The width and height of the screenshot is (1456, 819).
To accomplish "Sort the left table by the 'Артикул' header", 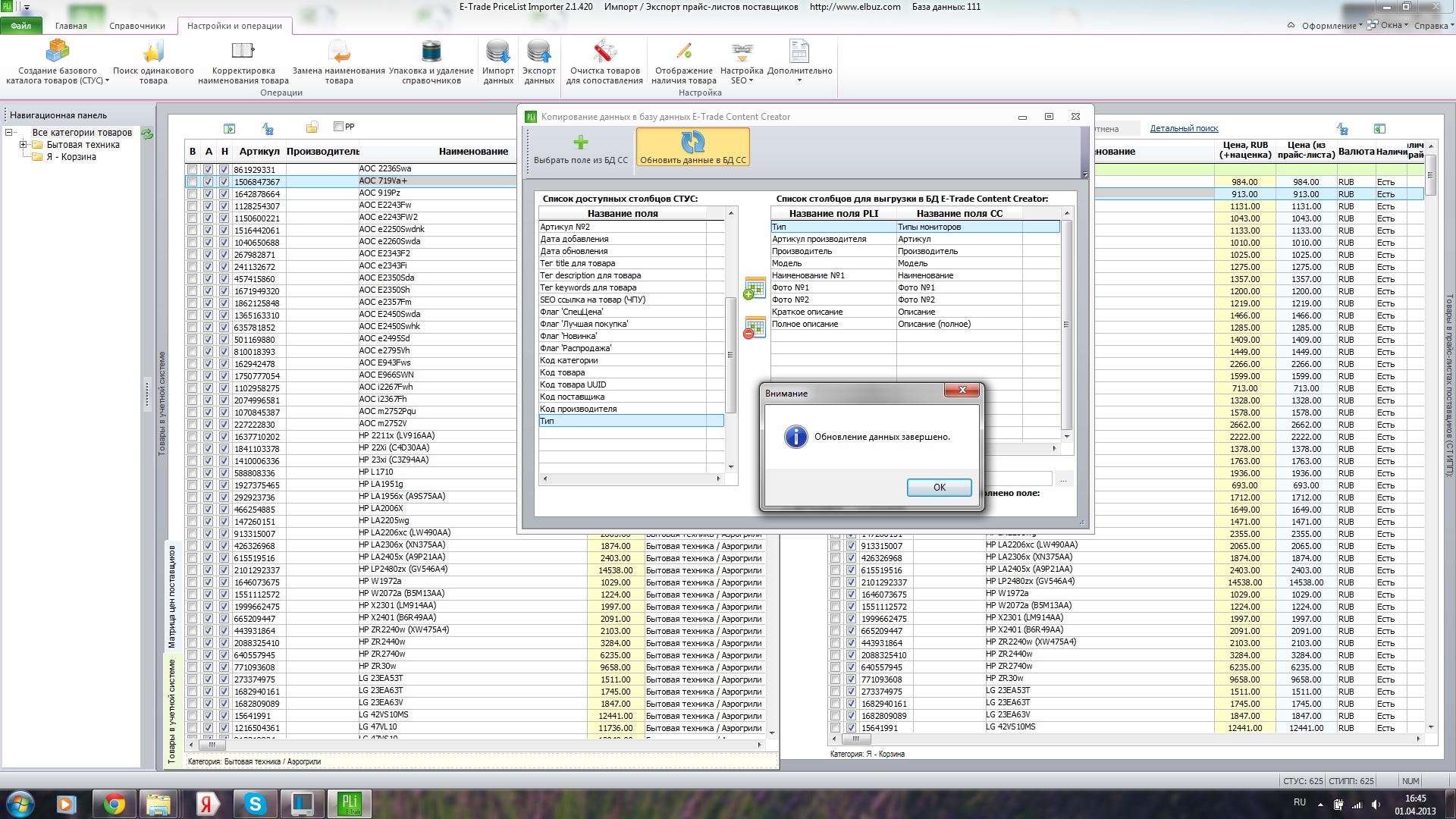I will click(x=259, y=152).
